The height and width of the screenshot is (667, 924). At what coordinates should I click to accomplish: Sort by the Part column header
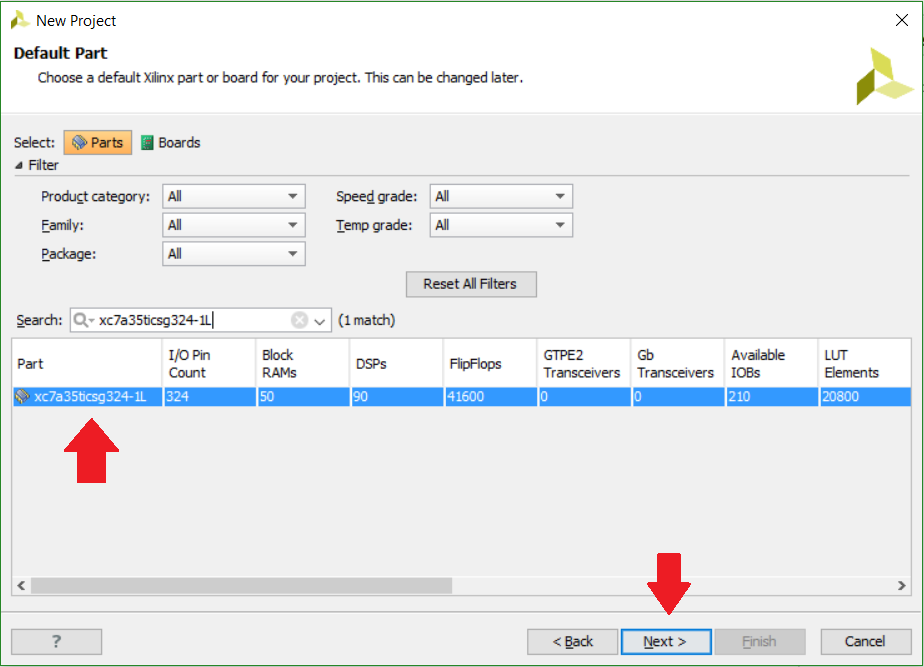pos(87,364)
